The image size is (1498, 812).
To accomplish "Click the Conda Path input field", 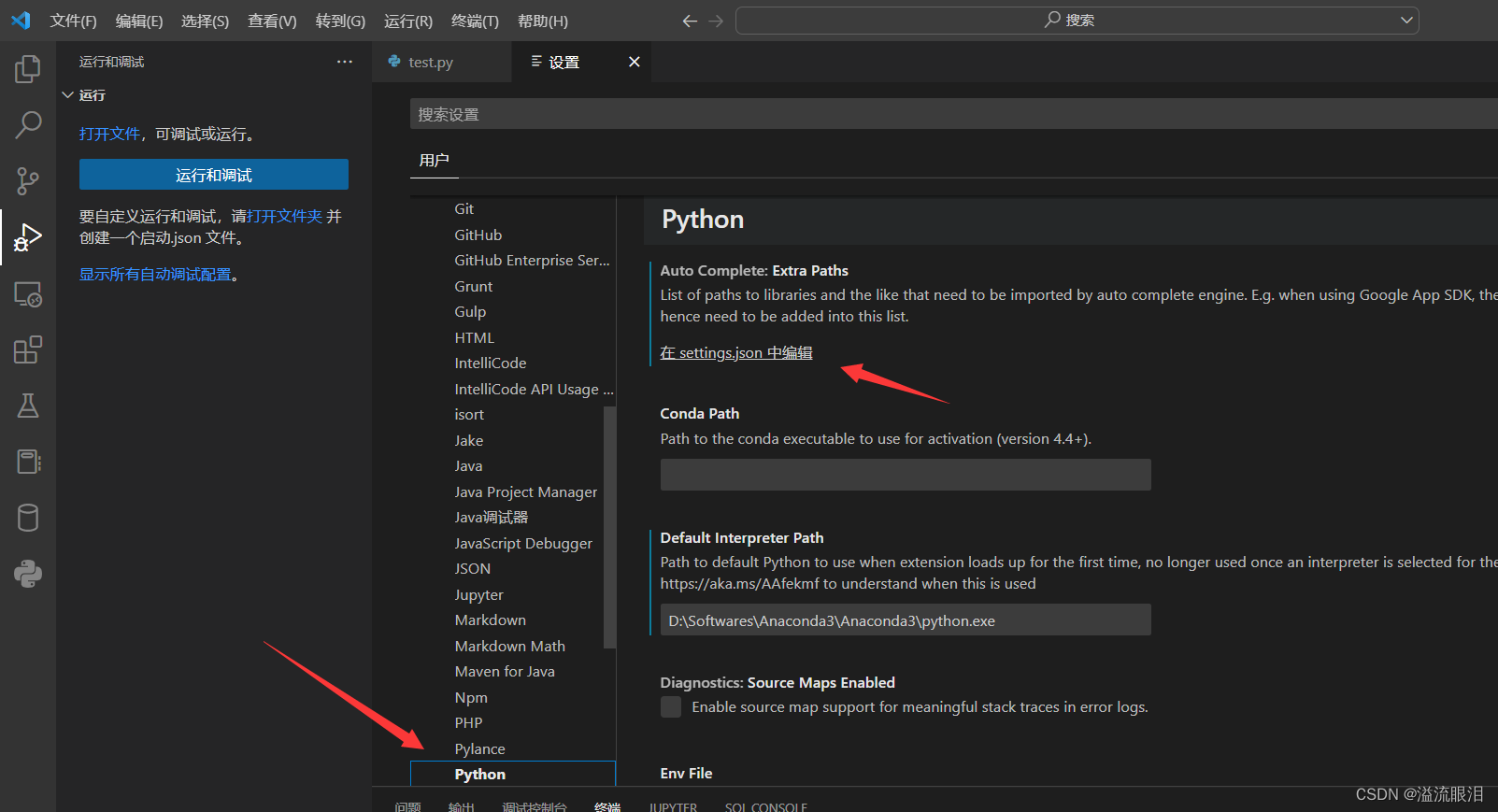I will [x=906, y=475].
